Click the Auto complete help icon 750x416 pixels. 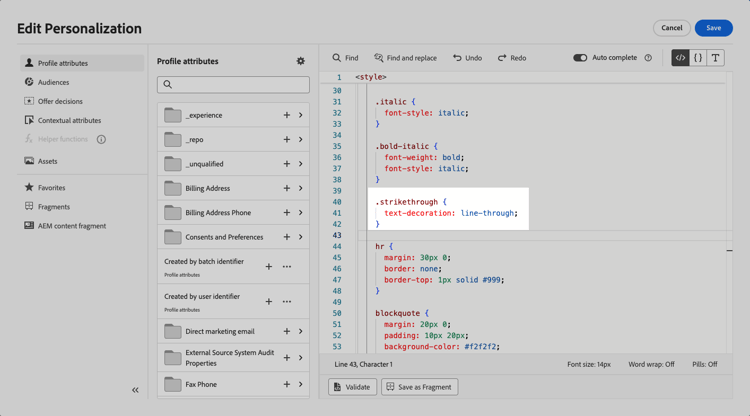click(648, 58)
